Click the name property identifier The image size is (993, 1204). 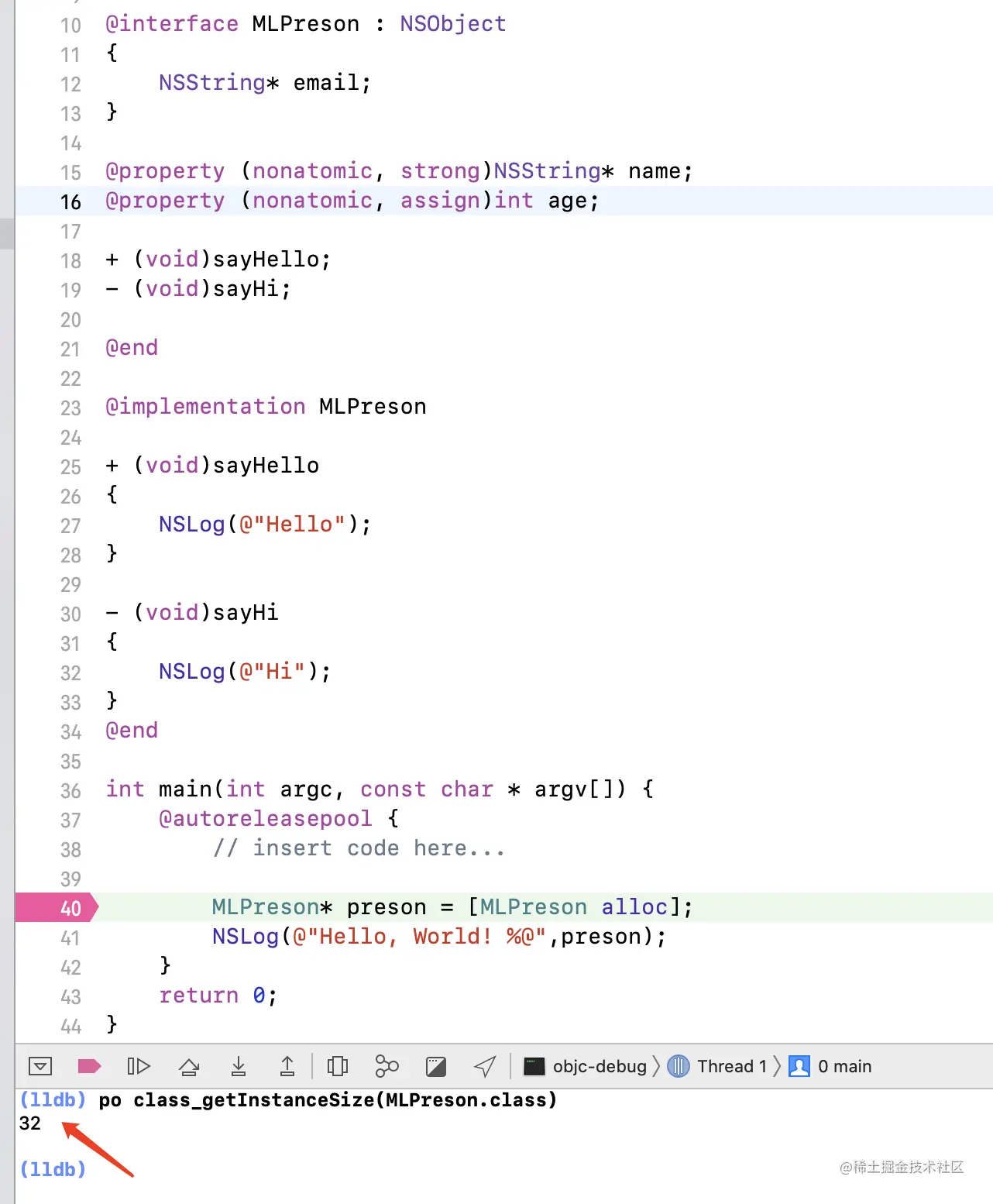(654, 170)
